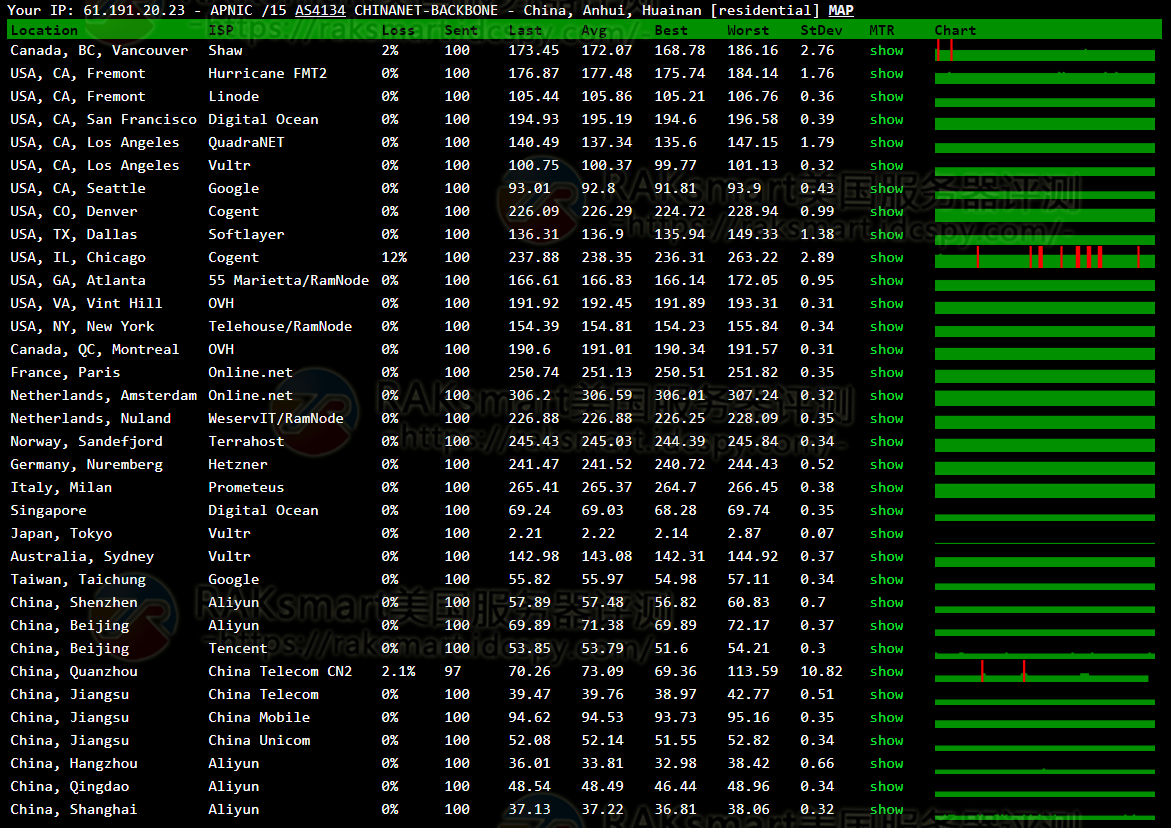The width and height of the screenshot is (1171, 828).
Task: Show MTR for Milan Prometeus row
Action: point(886,488)
